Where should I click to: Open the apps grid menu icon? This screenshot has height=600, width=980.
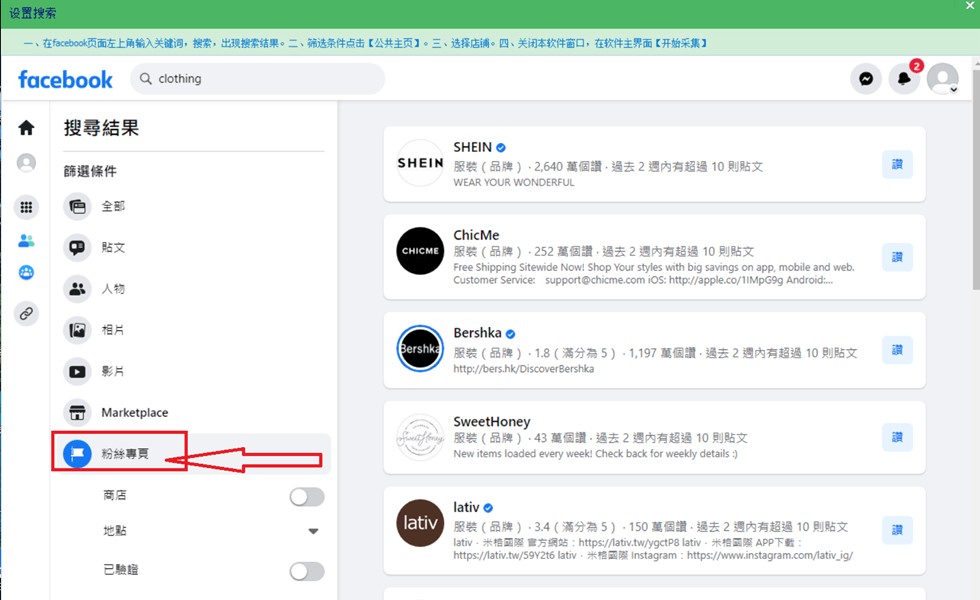click(x=26, y=207)
